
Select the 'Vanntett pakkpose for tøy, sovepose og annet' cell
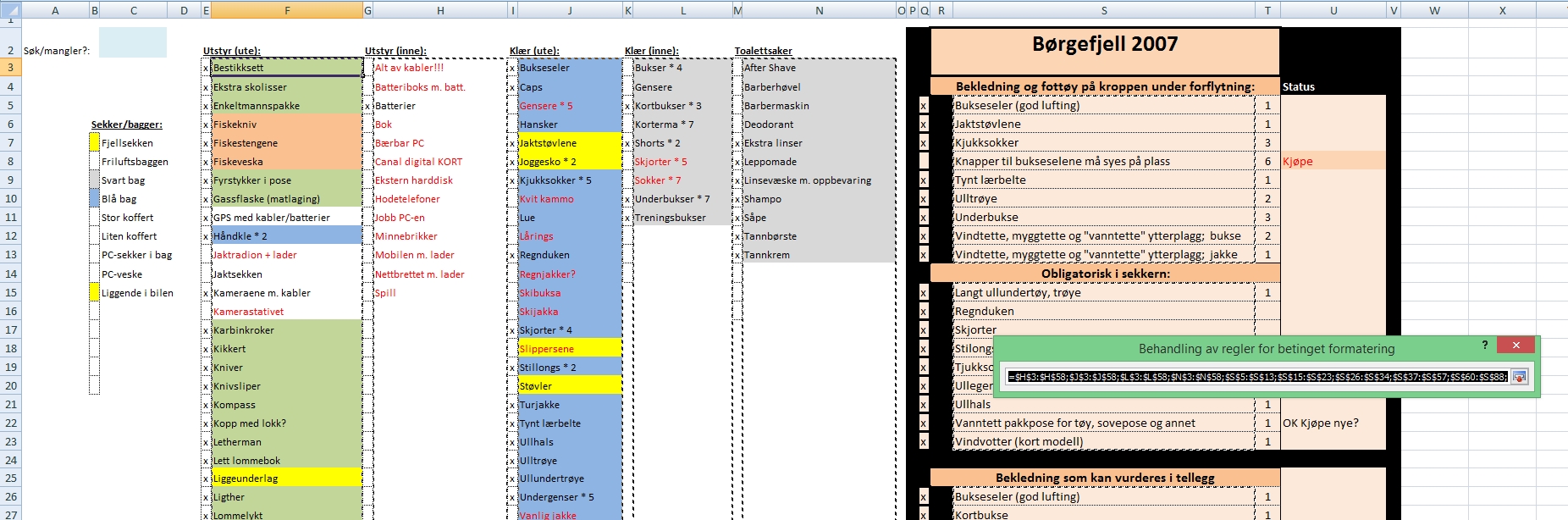[1104, 423]
